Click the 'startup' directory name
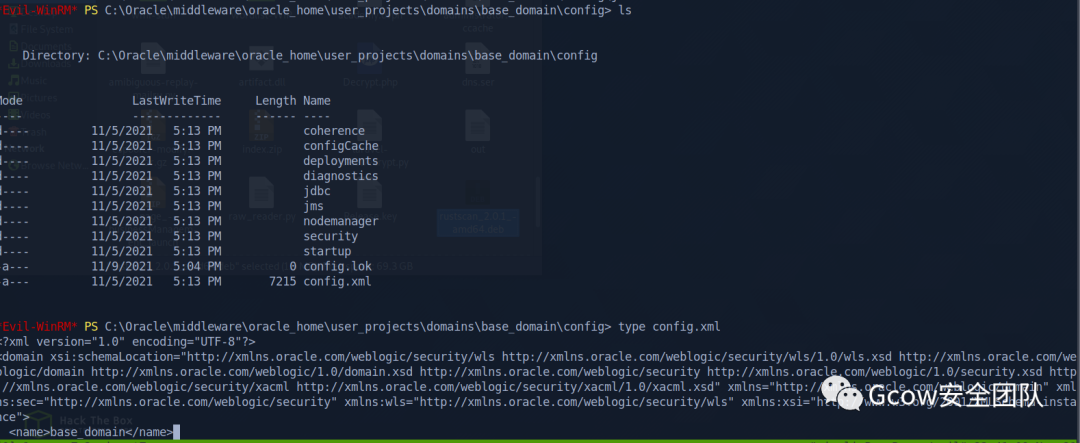This screenshot has width=1080, height=443. pos(327,251)
